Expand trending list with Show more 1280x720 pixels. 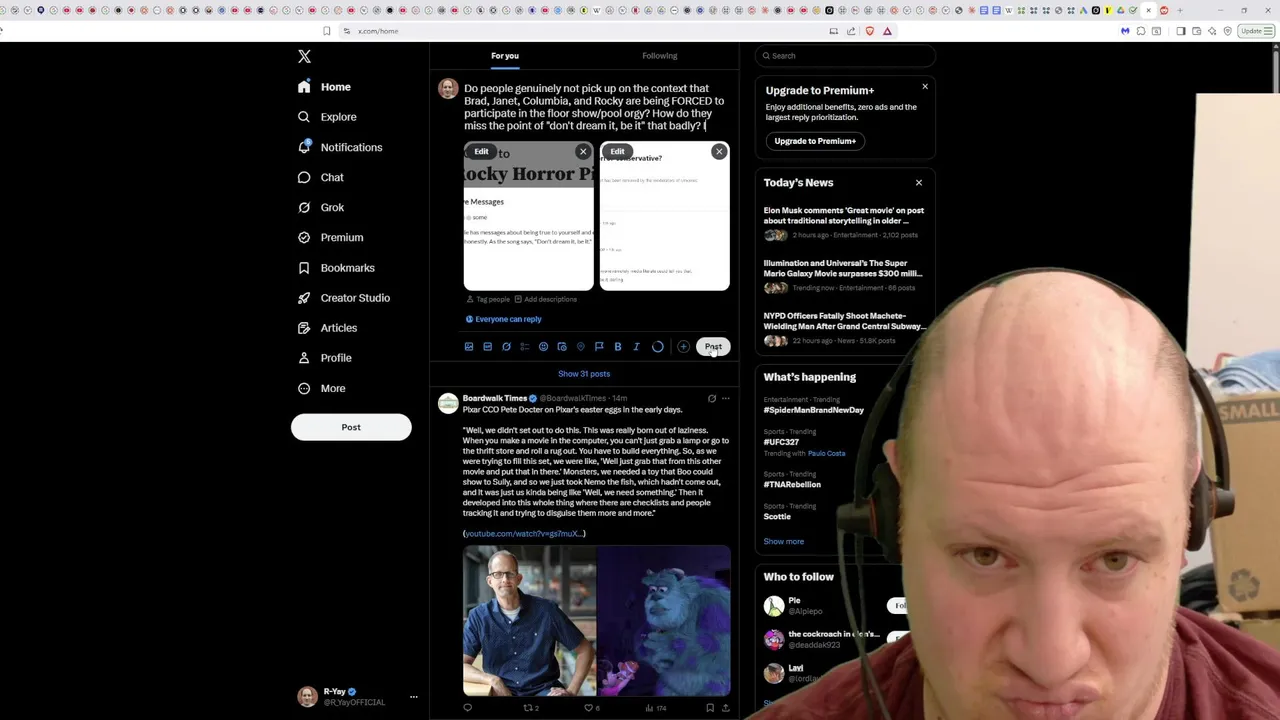[784, 541]
